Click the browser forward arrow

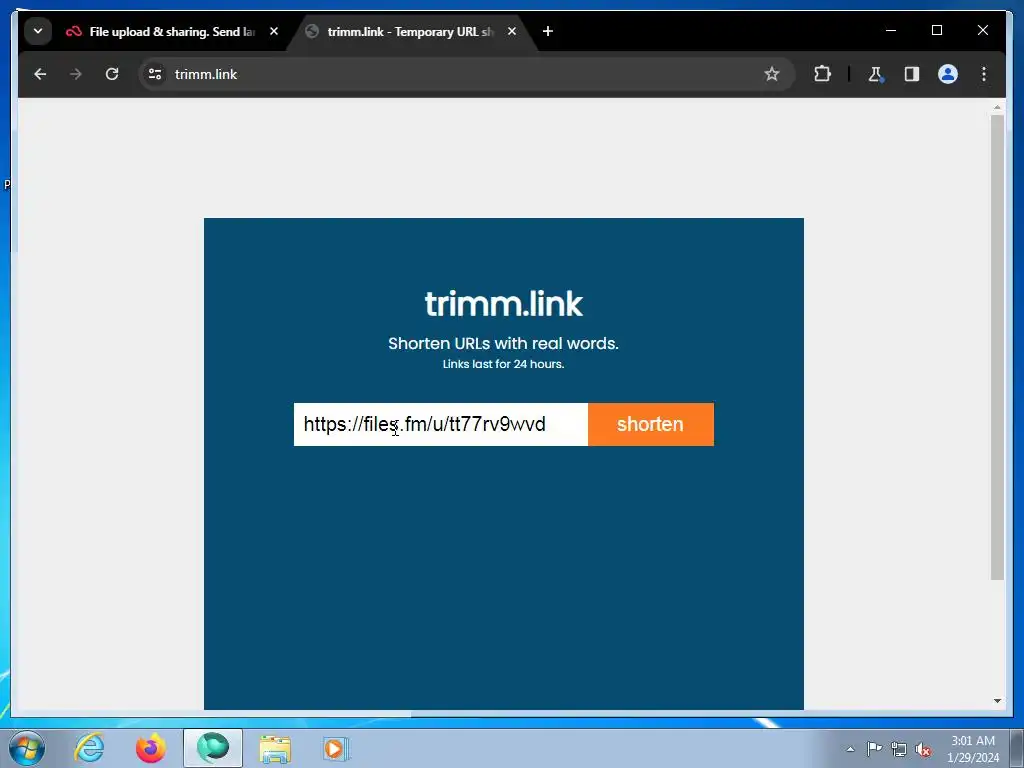(76, 74)
